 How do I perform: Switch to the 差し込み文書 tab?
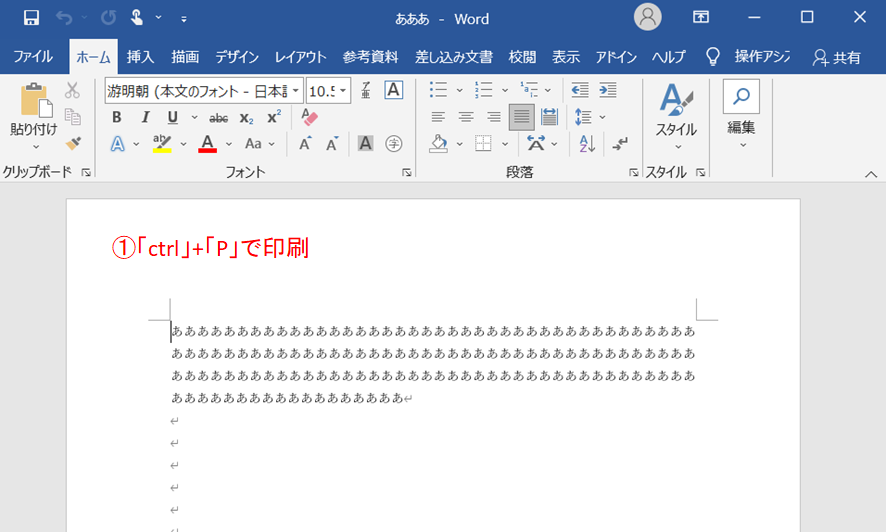pos(454,57)
